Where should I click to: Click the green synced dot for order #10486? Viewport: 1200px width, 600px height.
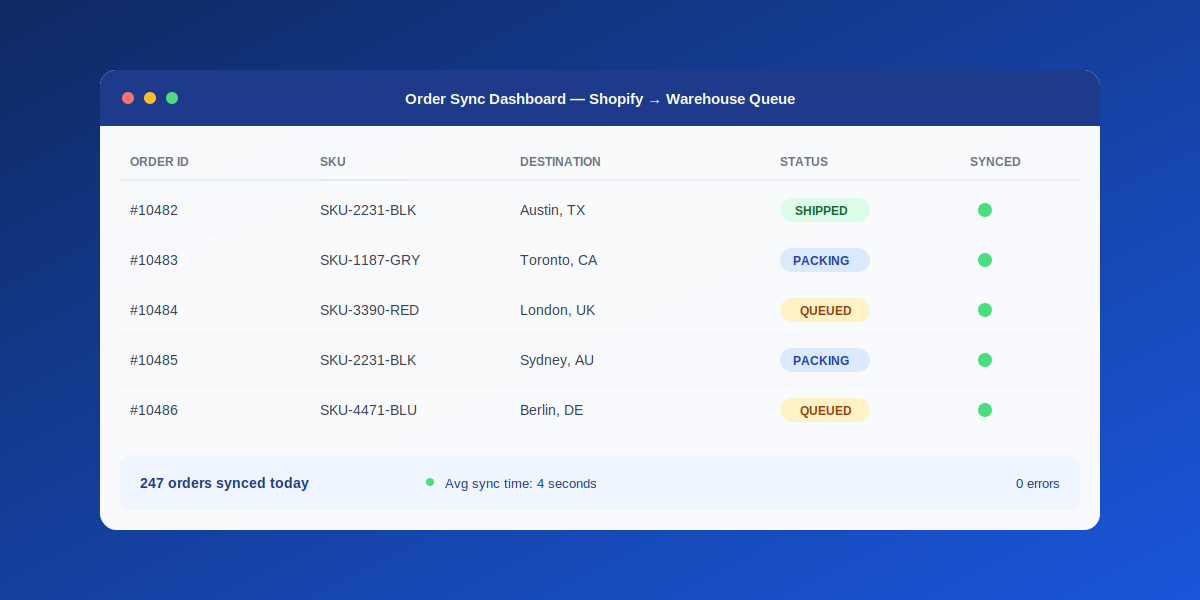(x=985, y=410)
